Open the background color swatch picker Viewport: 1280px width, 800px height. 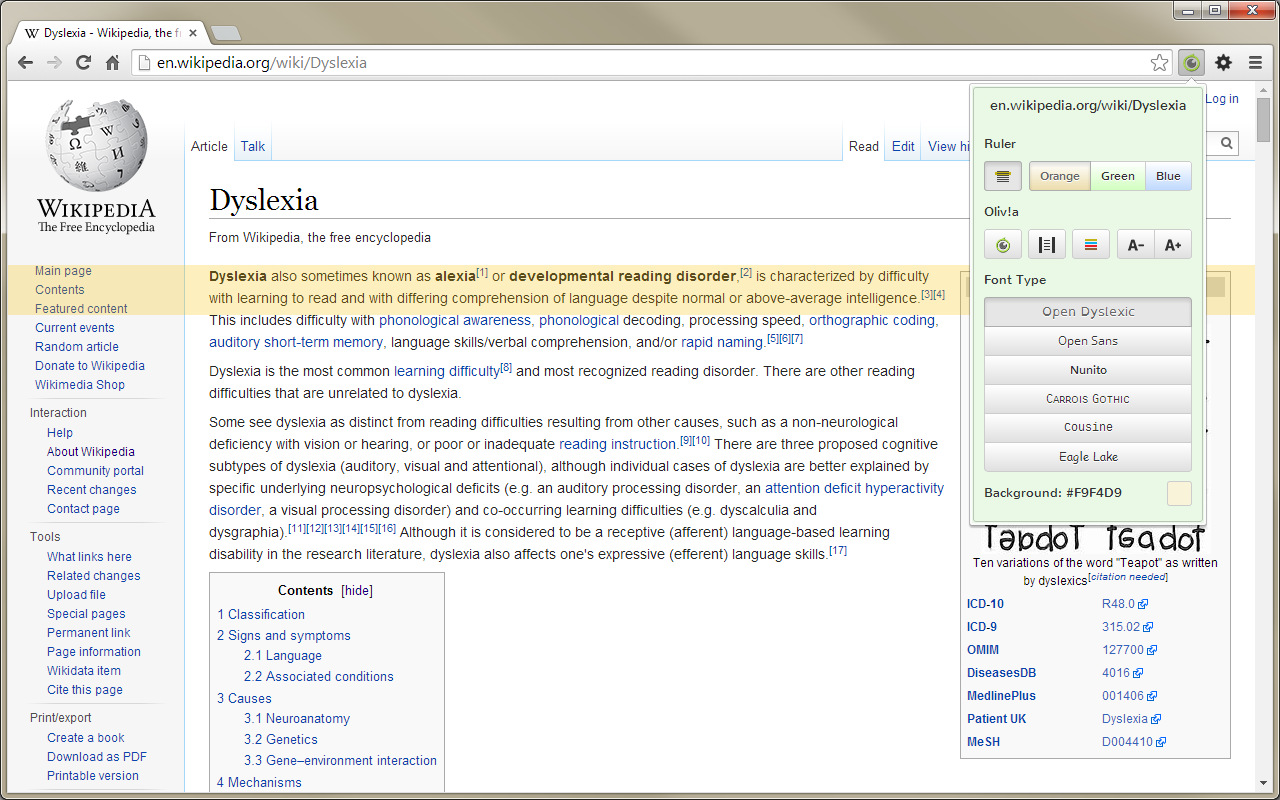point(1179,493)
